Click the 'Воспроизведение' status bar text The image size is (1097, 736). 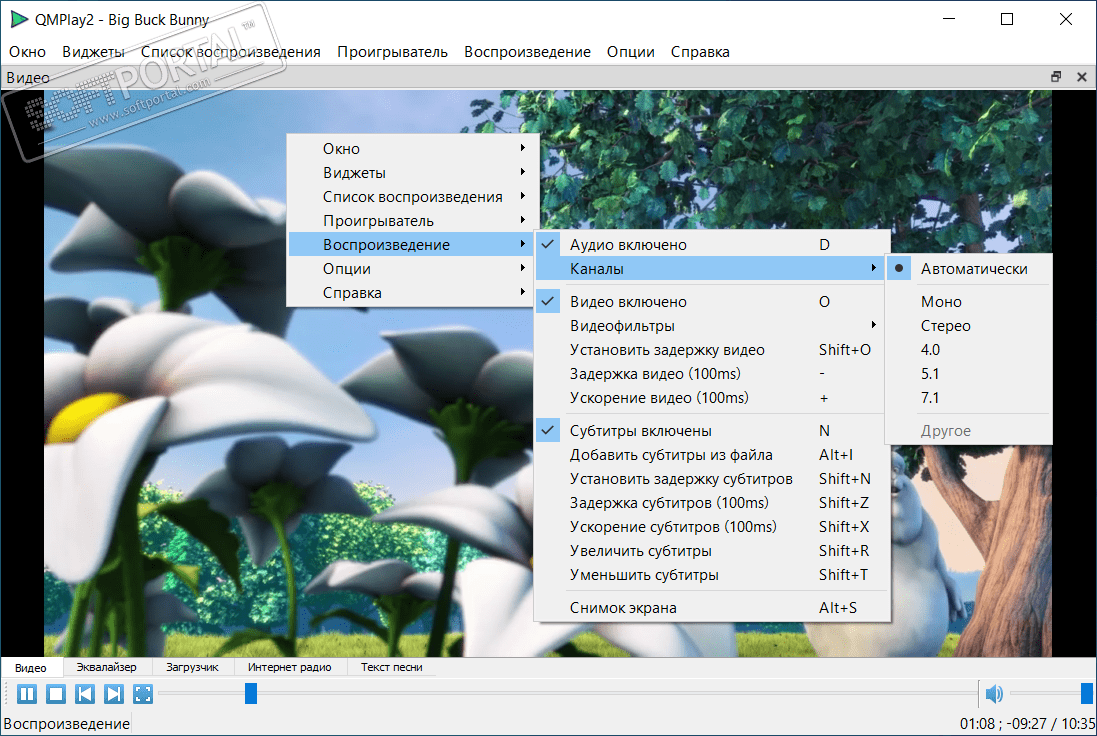coord(66,723)
